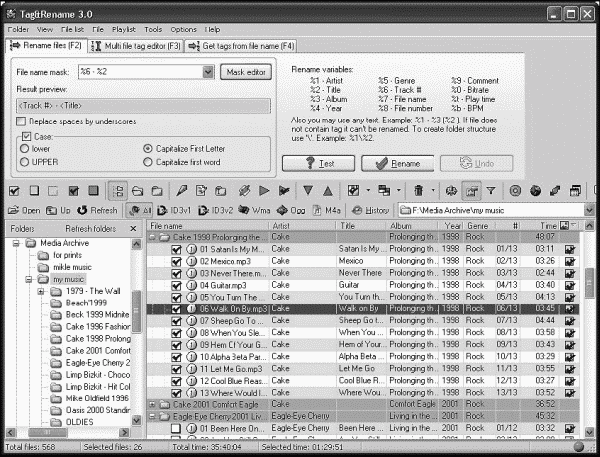This screenshot has width=600, height=457.
Task: Check file 01 Been Here On...
Action: point(176,428)
